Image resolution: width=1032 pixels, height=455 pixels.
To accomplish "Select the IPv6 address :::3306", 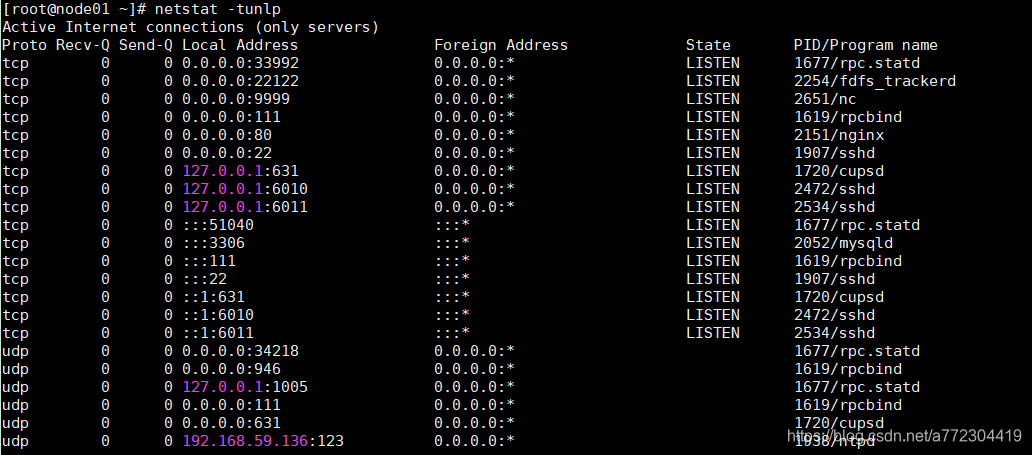I will (x=213, y=243).
